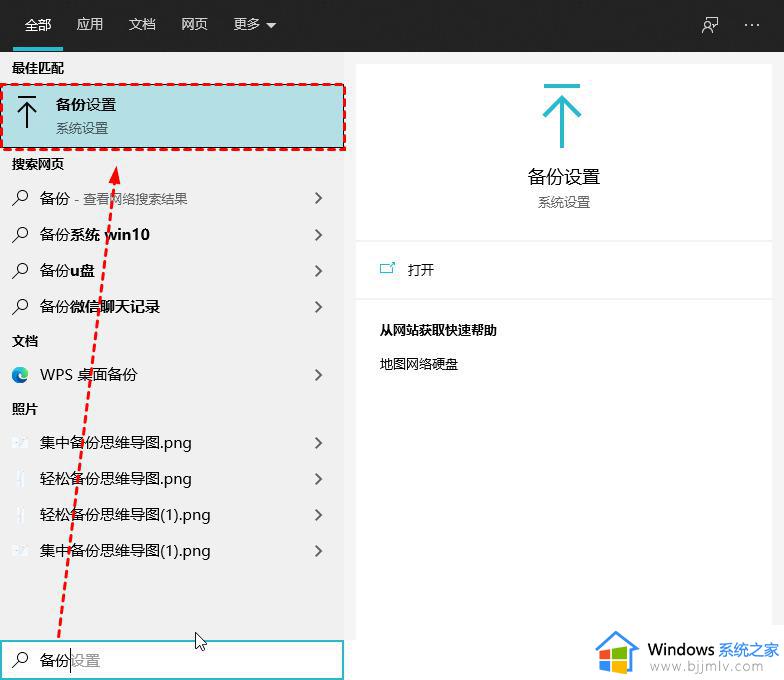Open the 更多 dropdown menu
The image size is (784, 680).
[x=254, y=24]
